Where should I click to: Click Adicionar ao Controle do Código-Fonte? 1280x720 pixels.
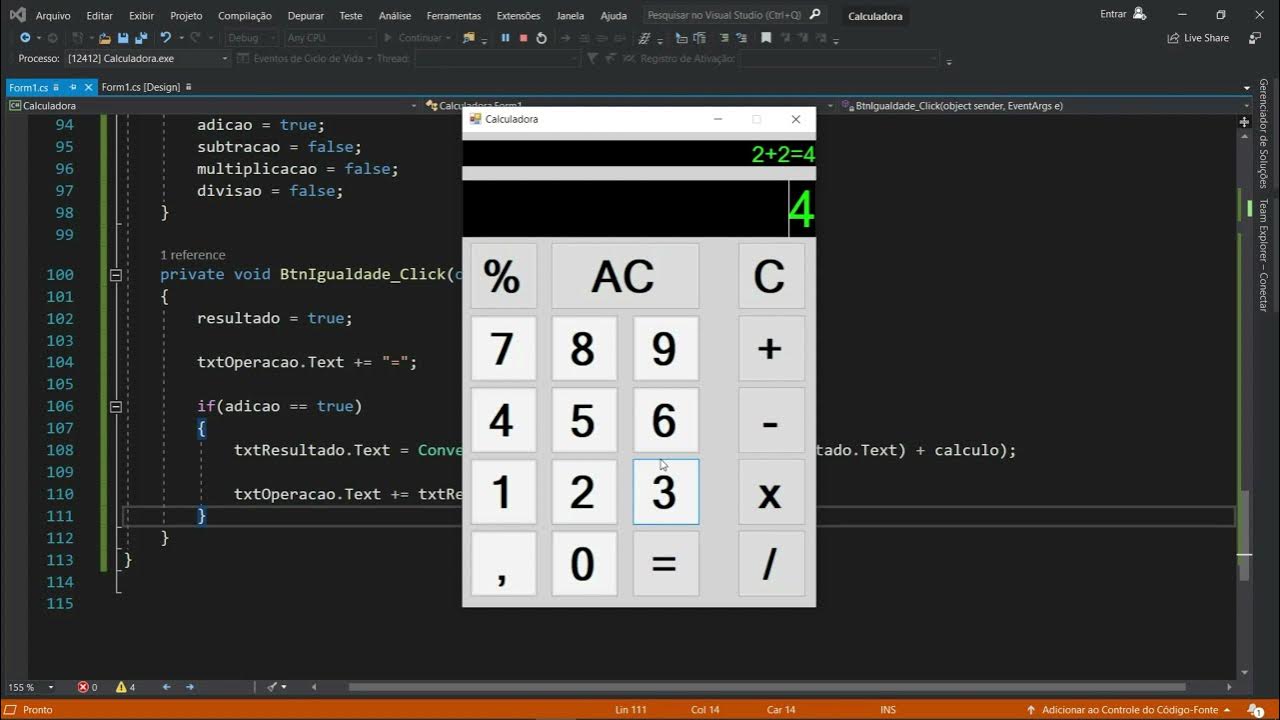(1130, 709)
